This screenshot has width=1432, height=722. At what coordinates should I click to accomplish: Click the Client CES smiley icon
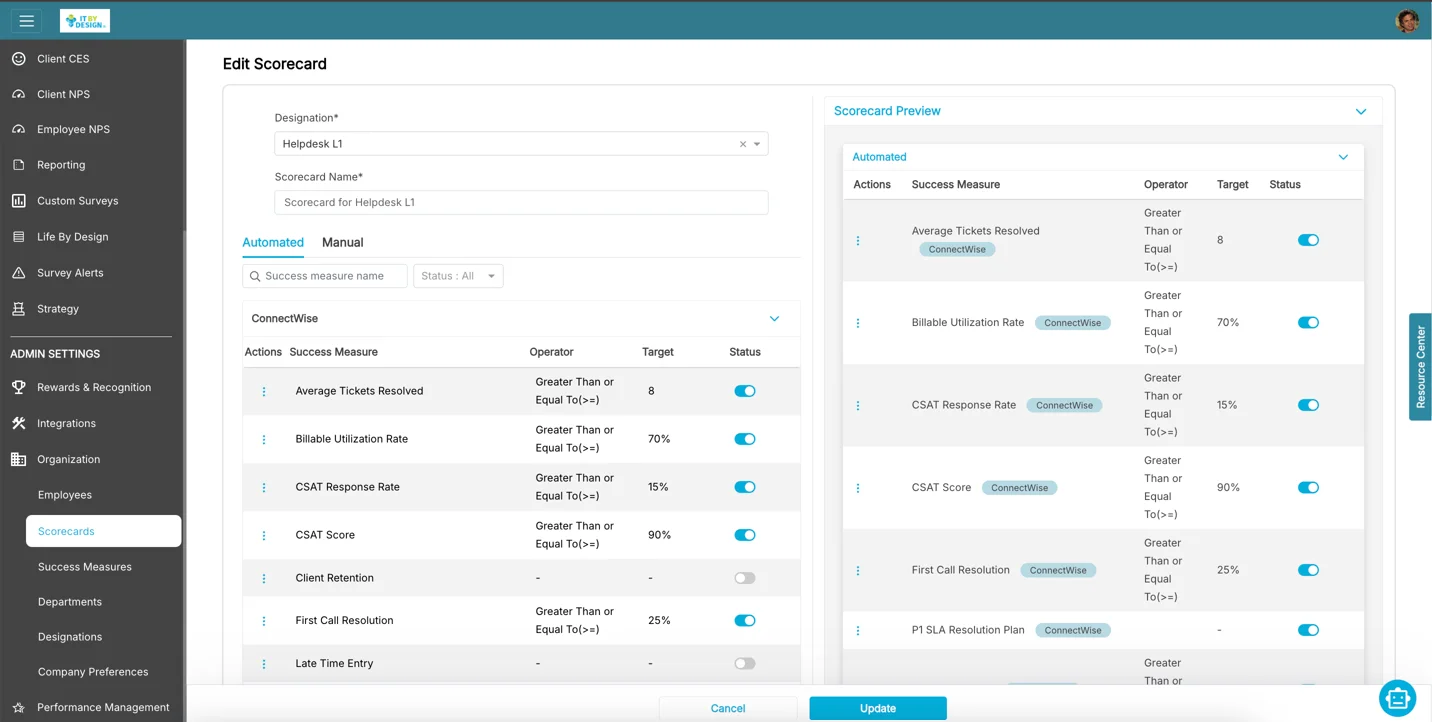18,59
